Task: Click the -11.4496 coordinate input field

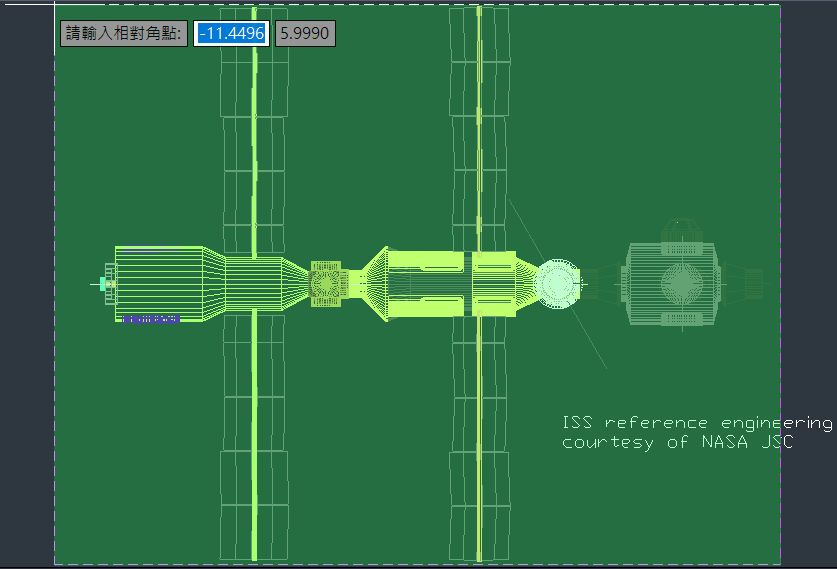Action: coord(231,34)
